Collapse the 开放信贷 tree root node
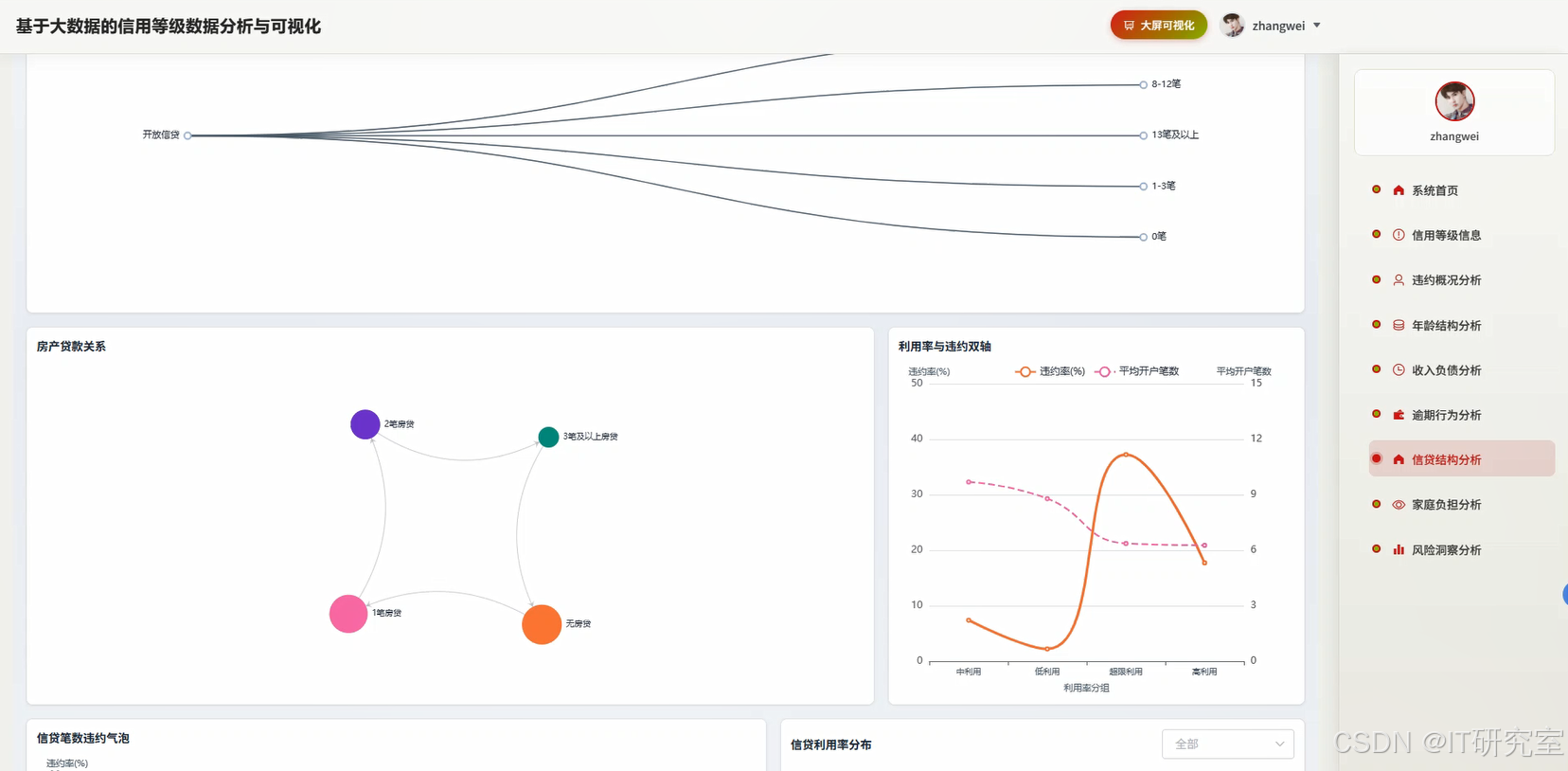The width and height of the screenshot is (1568, 771). click(x=187, y=135)
